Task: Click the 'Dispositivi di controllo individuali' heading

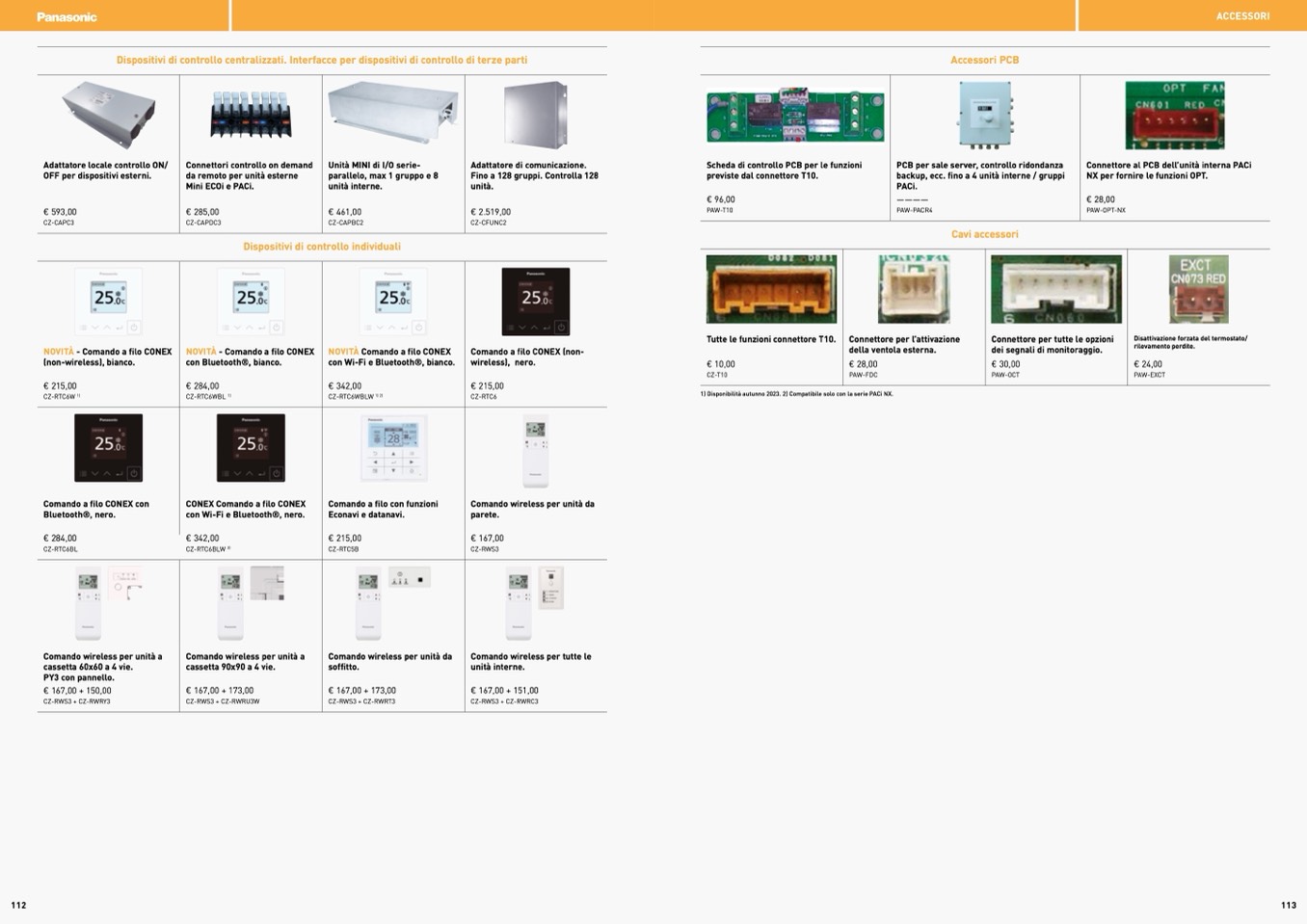Action: 322,247
